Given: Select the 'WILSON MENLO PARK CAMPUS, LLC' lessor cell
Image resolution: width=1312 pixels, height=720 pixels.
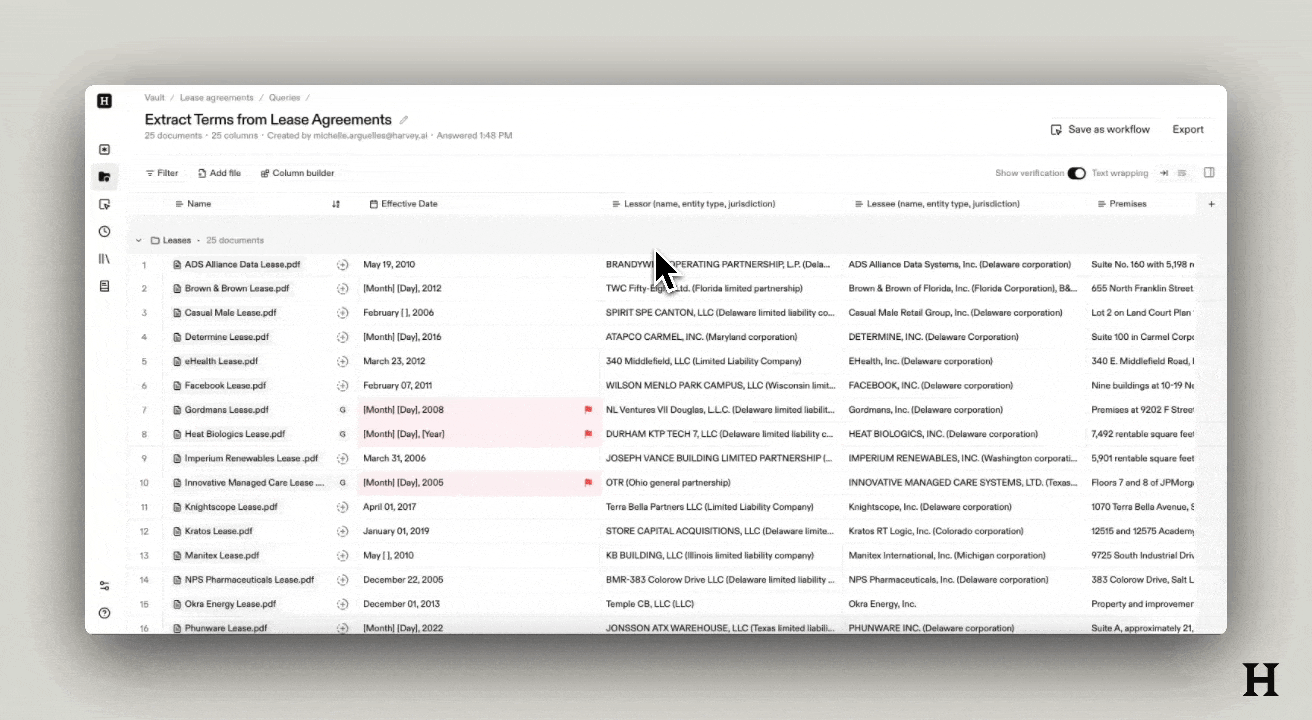Looking at the screenshot, I should tap(721, 386).
